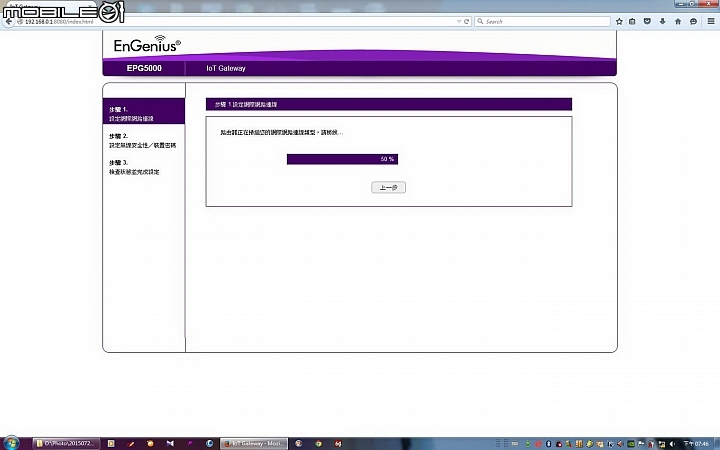Image resolution: width=720 pixels, height=450 pixels.
Task: Bookmark this page with the star icon
Action: 619,22
